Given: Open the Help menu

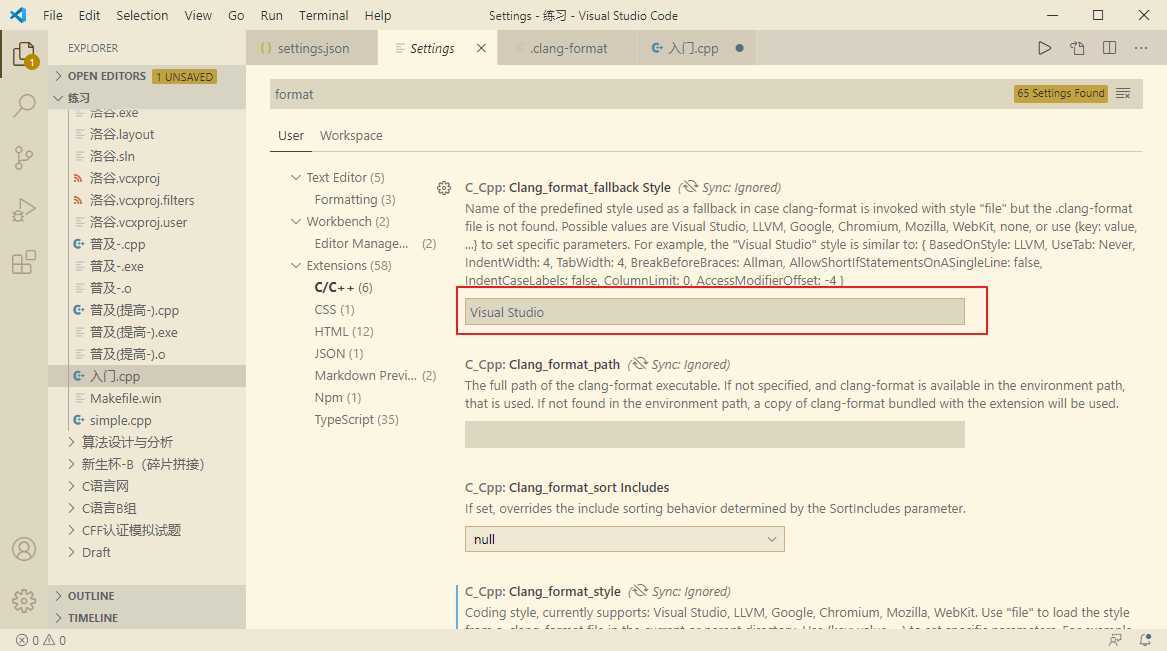Looking at the screenshot, I should (378, 16).
